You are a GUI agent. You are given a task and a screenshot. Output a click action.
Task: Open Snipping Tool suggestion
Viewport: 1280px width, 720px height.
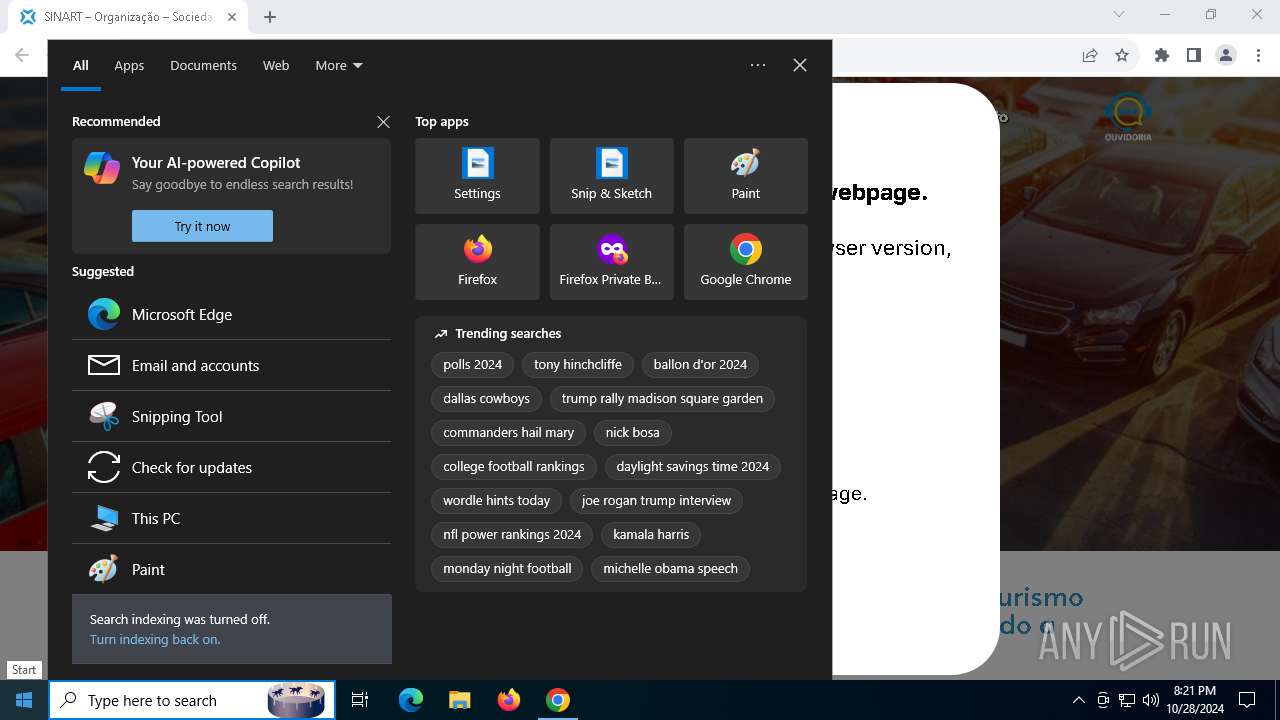coord(231,416)
